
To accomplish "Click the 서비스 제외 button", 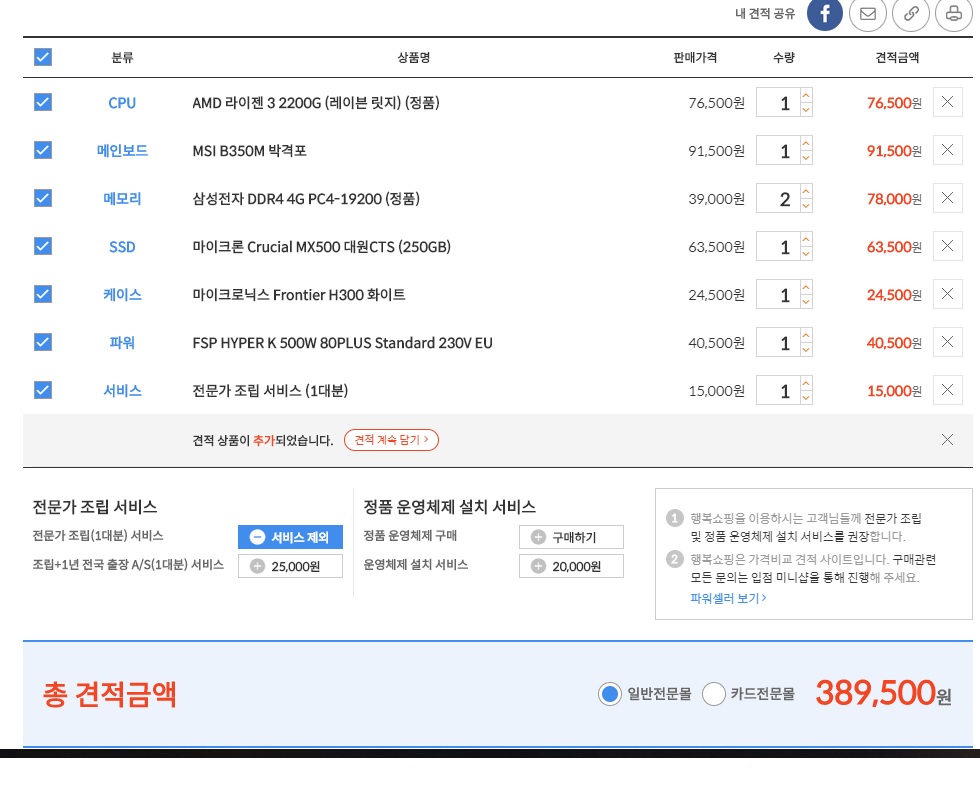I will click(x=290, y=537).
